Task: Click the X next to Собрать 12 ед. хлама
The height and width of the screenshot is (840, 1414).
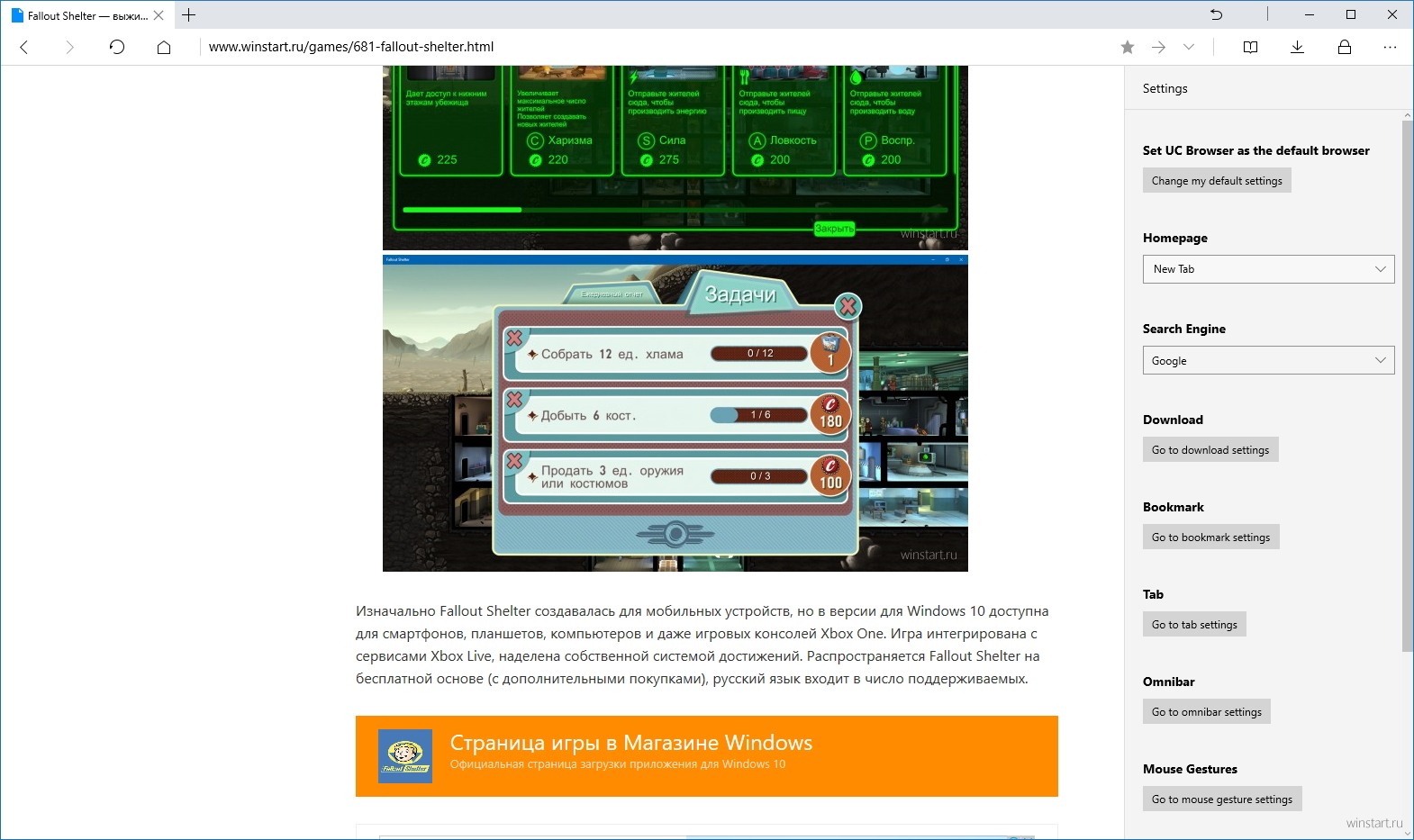Action: [514, 339]
